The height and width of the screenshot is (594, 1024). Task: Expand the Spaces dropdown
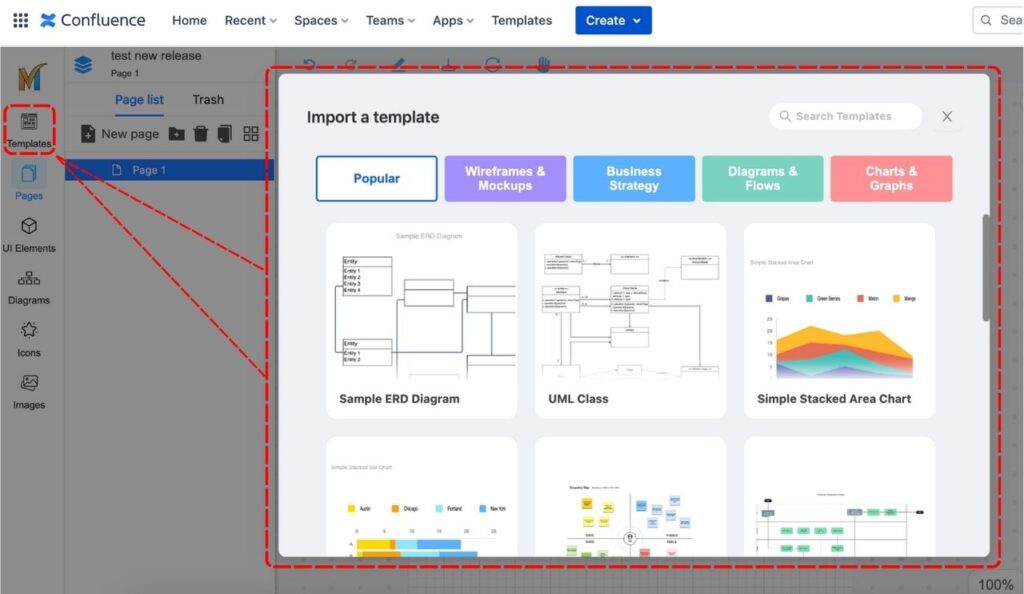(x=320, y=20)
